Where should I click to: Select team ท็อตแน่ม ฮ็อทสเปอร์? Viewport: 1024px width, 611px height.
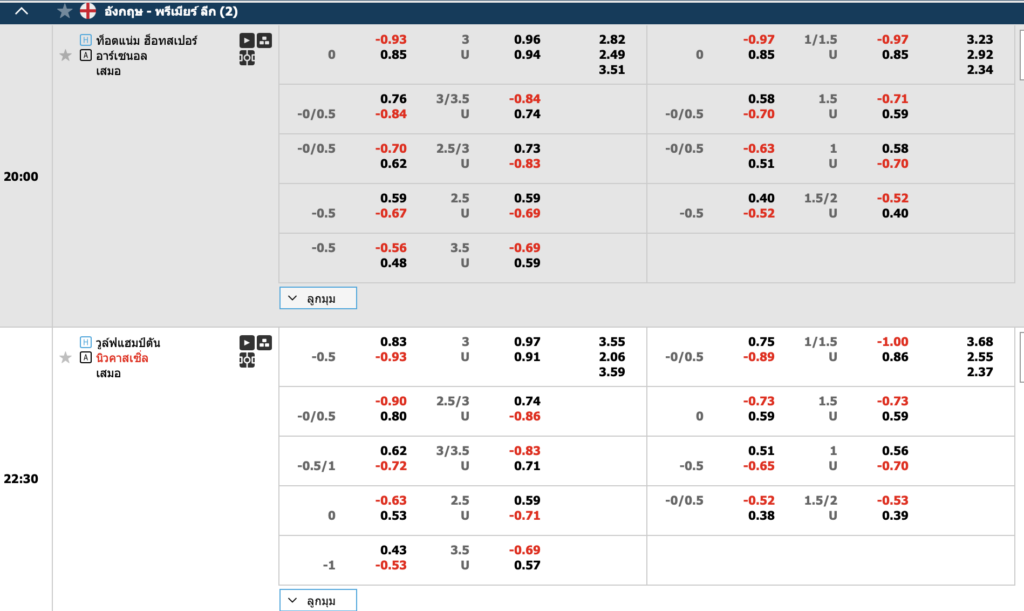pos(146,40)
